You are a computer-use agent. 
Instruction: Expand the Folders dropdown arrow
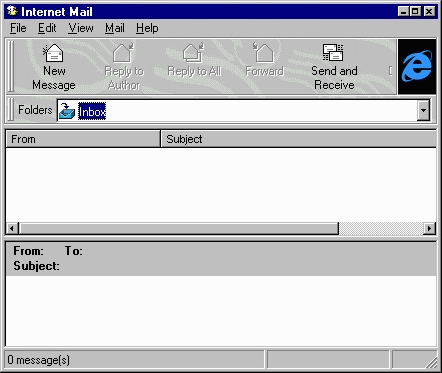[x=423, y=110]
